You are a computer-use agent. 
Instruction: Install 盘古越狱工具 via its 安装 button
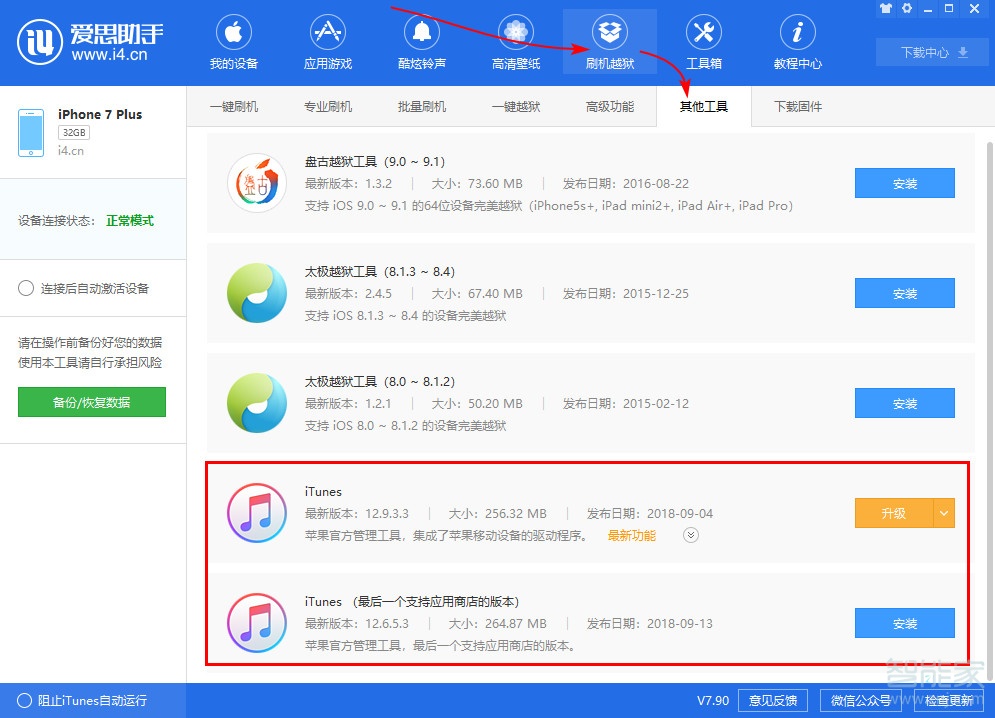point(904,183)
